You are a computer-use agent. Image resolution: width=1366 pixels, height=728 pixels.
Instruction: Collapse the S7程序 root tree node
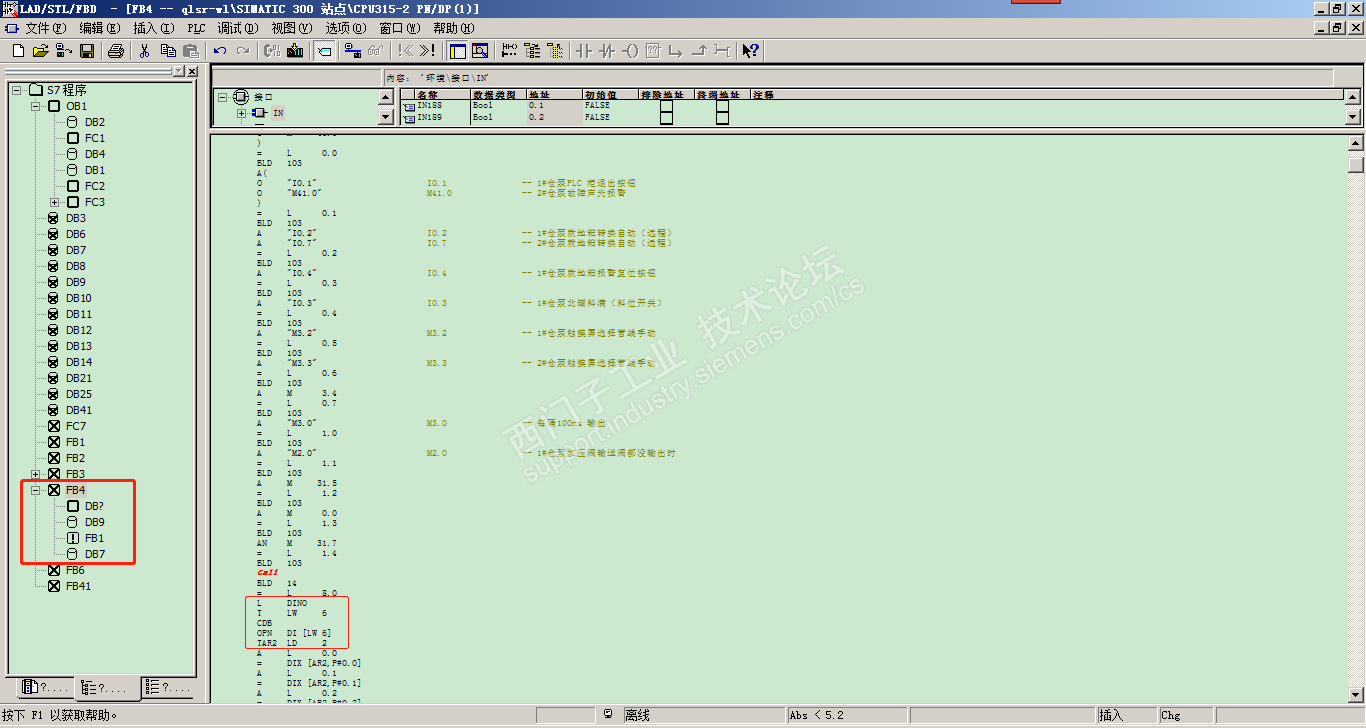(18, 90)
